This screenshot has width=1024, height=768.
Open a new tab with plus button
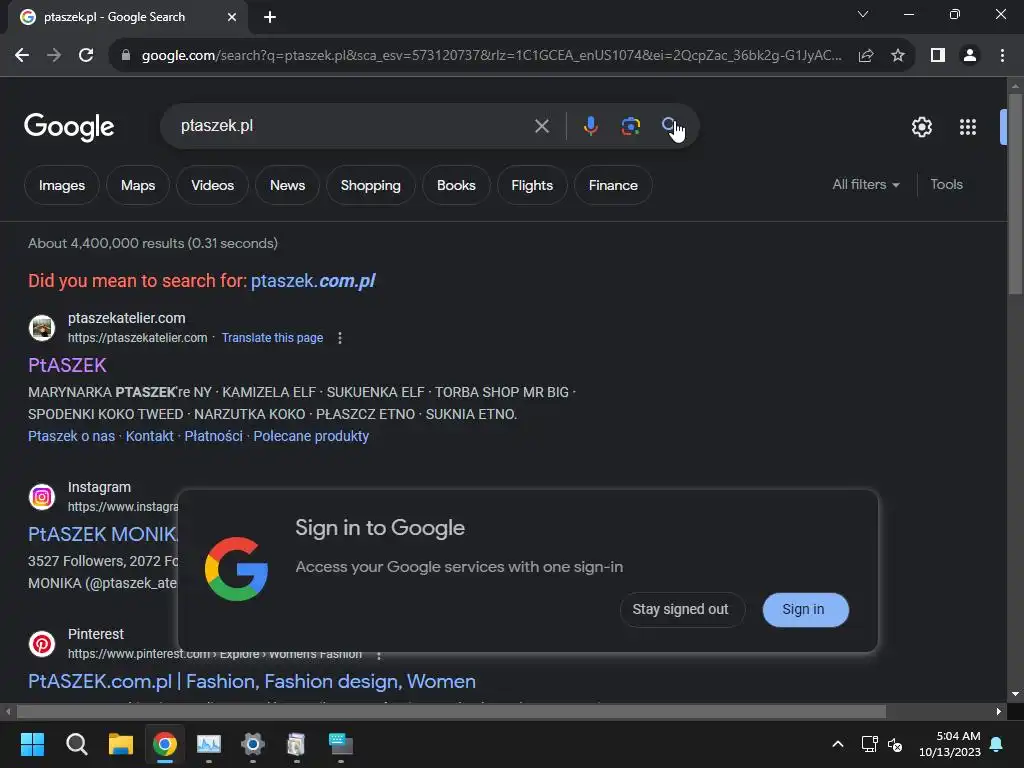coord(270,17)
